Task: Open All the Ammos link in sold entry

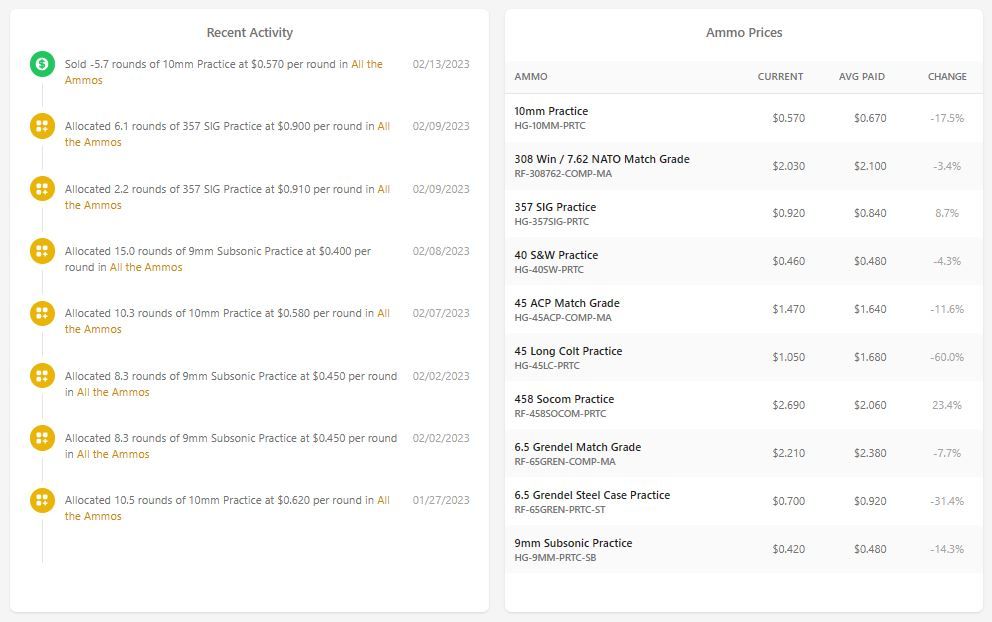Action: [x=223, y=72]
